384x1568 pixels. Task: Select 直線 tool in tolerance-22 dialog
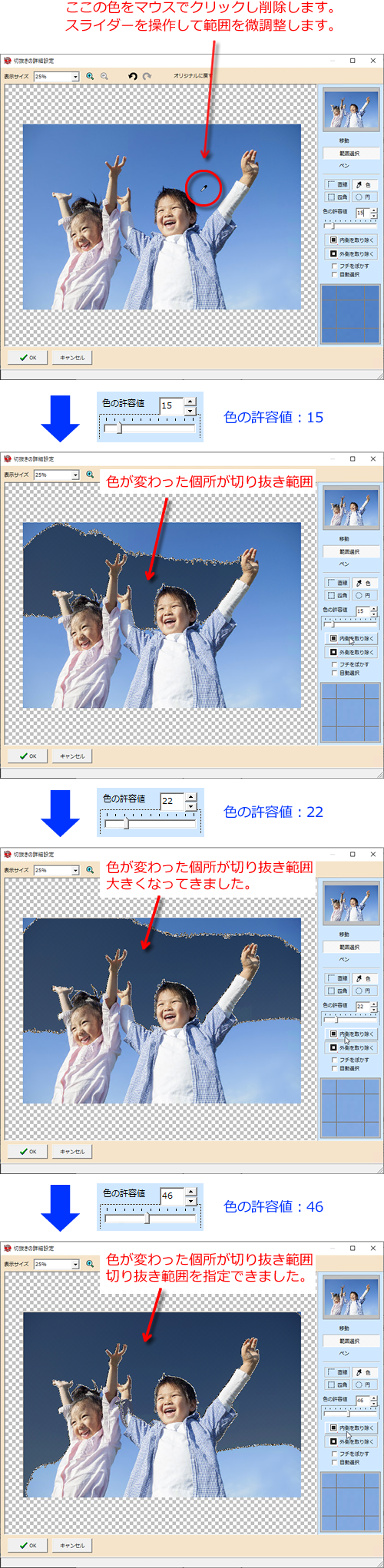tap(337, 978)
